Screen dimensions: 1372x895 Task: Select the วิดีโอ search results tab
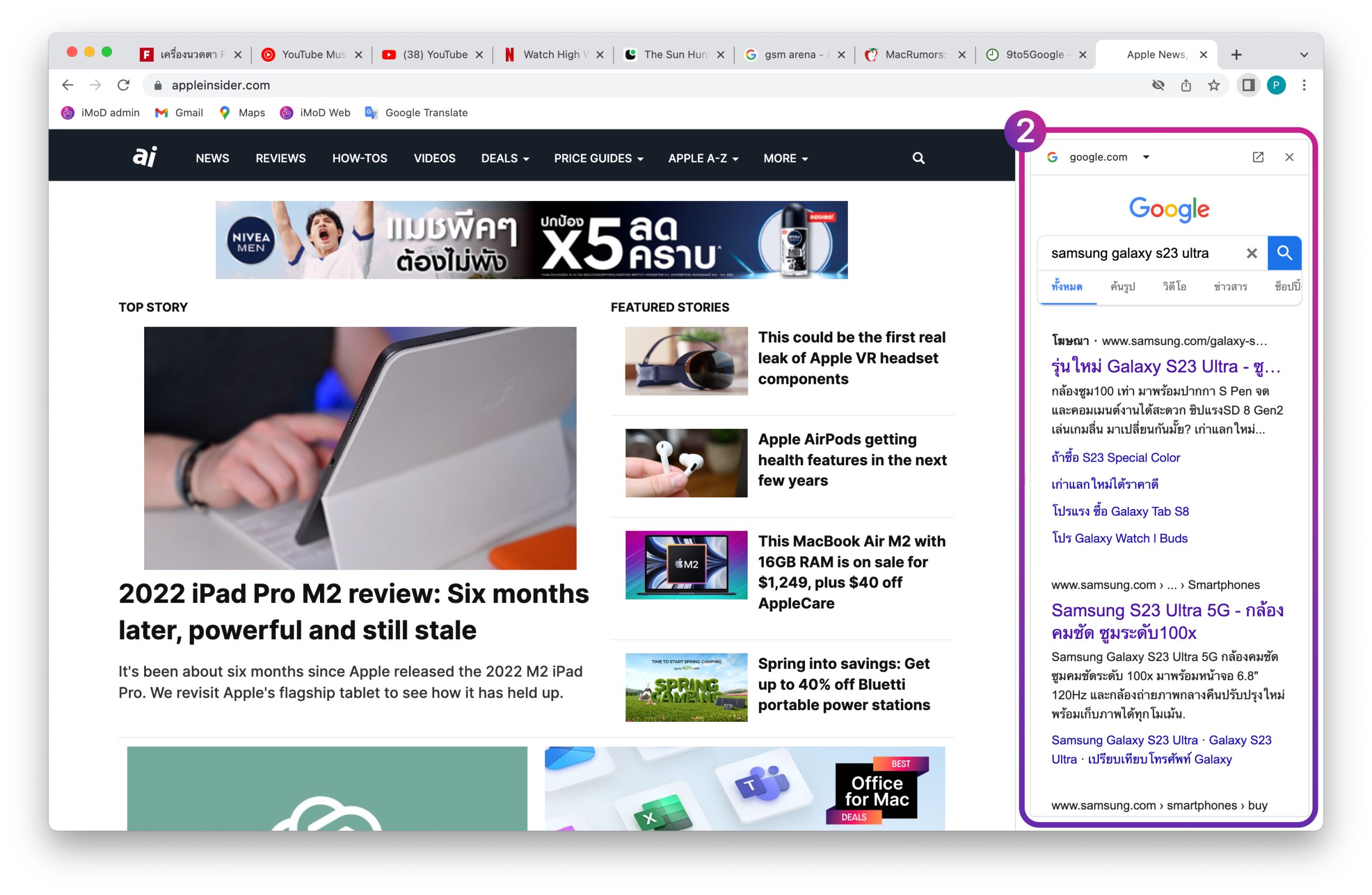point(1174,286)
